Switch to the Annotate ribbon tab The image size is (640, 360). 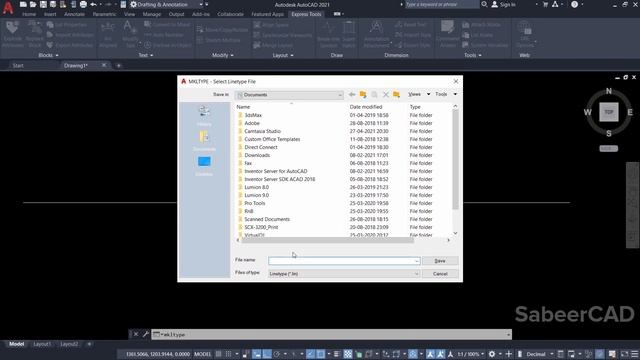pyautogui.click(x=74, y=14)
